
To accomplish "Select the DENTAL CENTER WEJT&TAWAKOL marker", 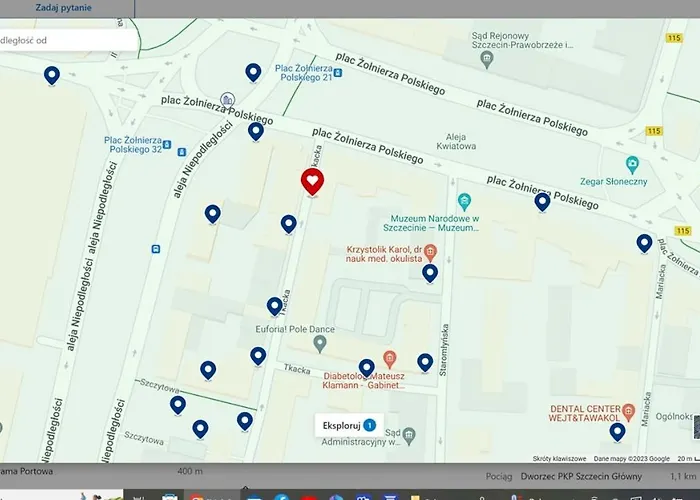I will point(628,410).
